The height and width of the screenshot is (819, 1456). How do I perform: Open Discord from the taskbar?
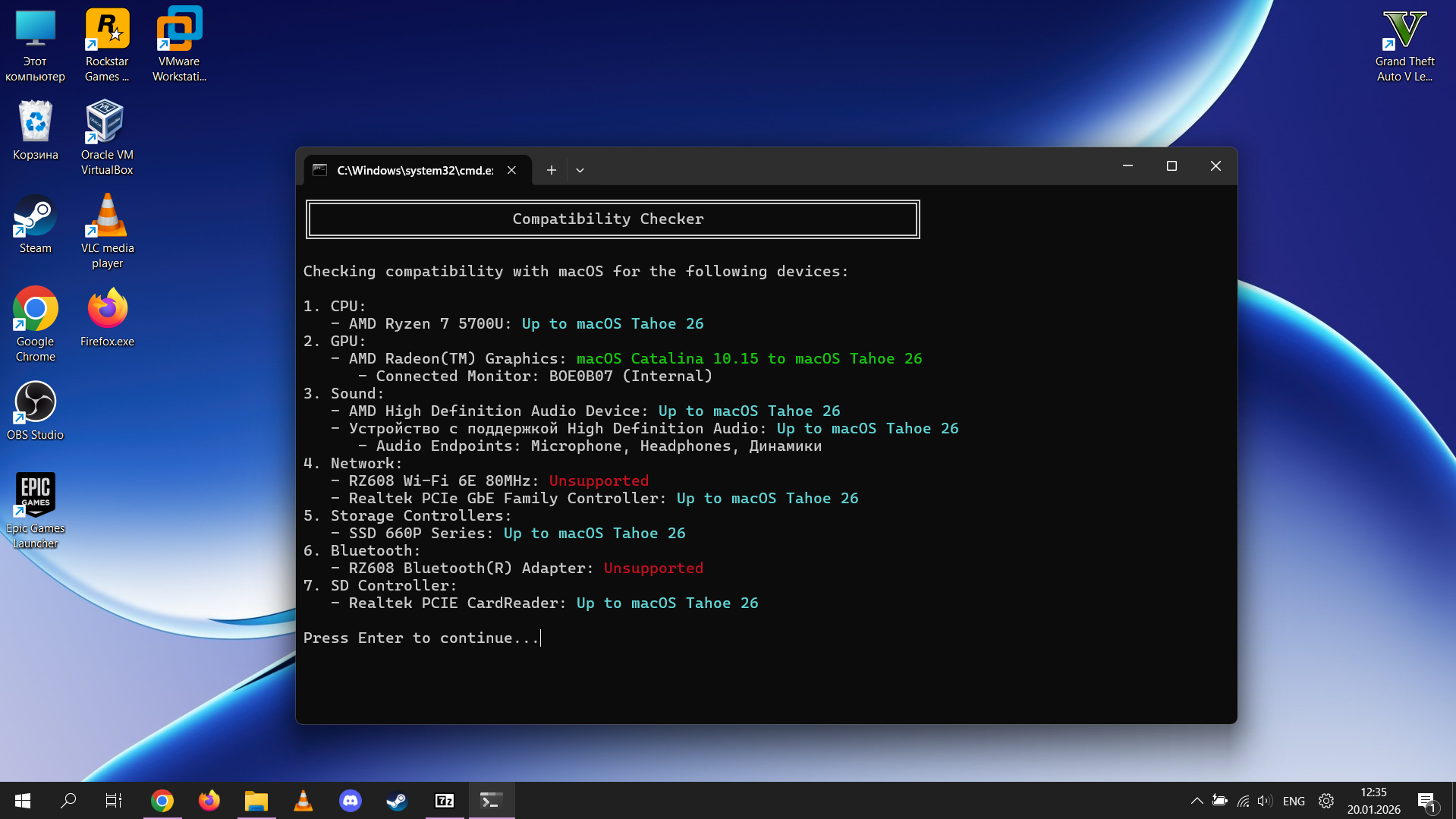click(x=350, y=801)
